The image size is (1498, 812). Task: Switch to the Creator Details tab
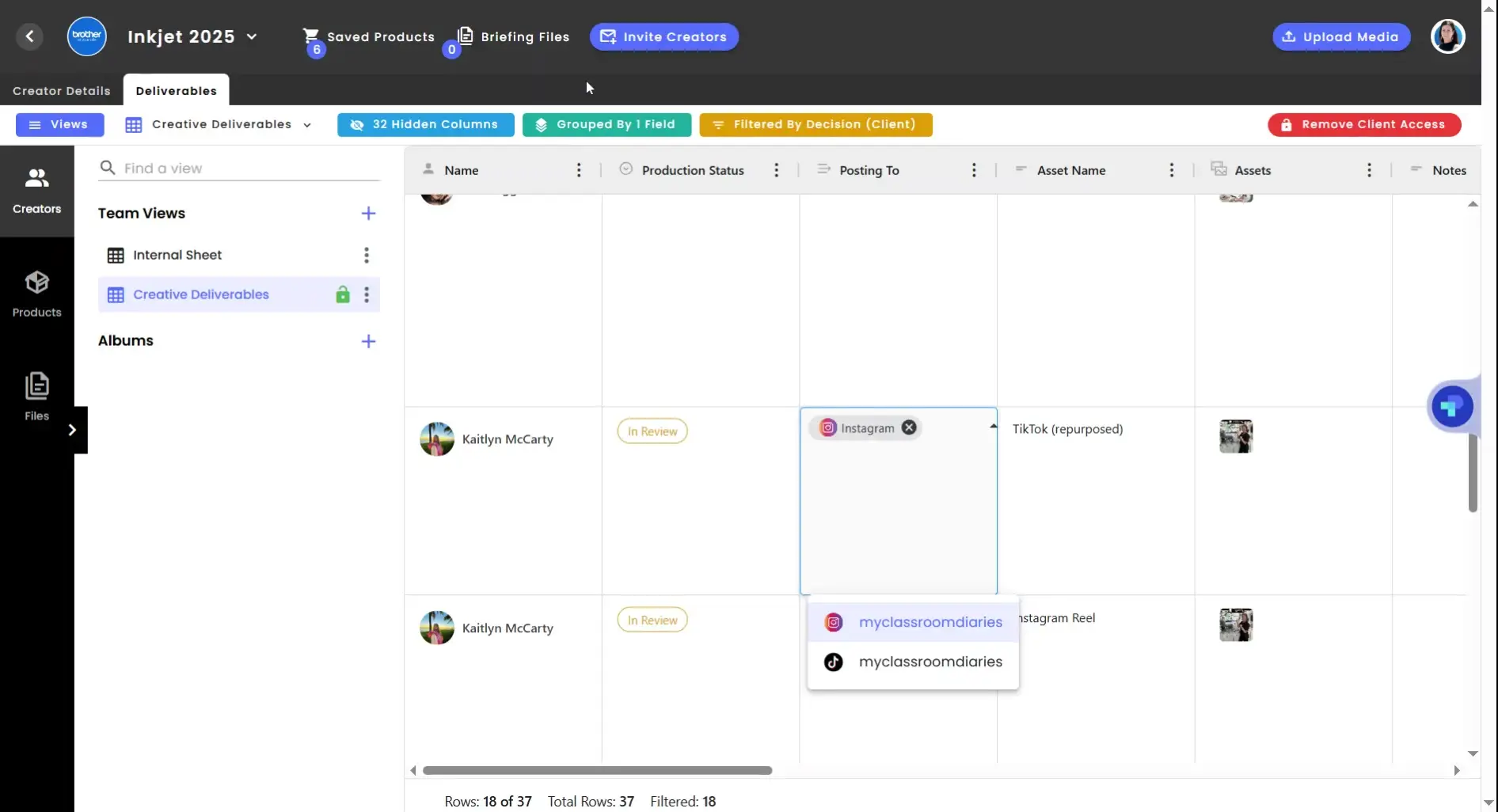coord(62,90)
